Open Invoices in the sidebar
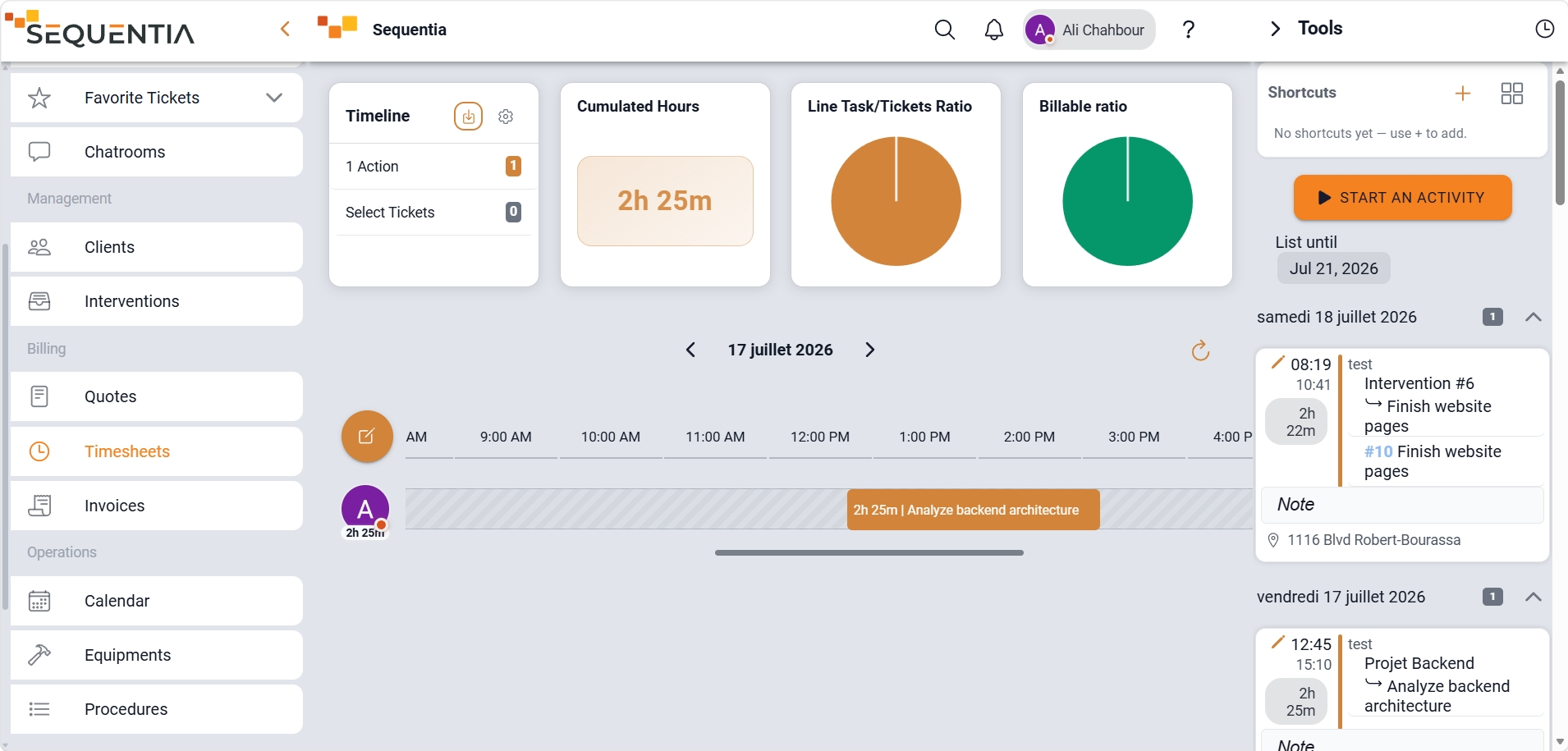1568x751 pixels. [156, 506]
